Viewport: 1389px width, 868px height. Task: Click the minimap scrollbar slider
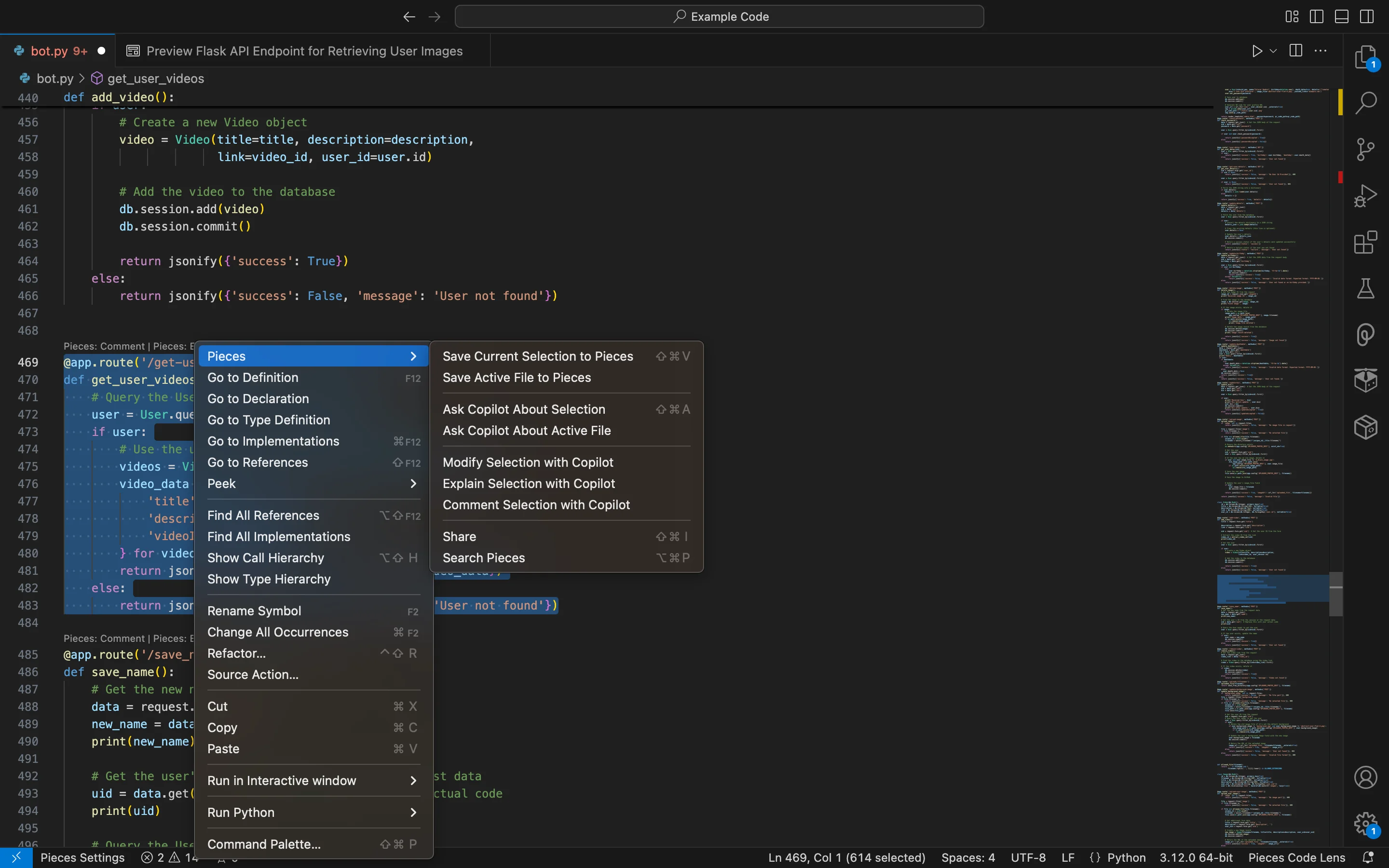(x=1335, y=594)
